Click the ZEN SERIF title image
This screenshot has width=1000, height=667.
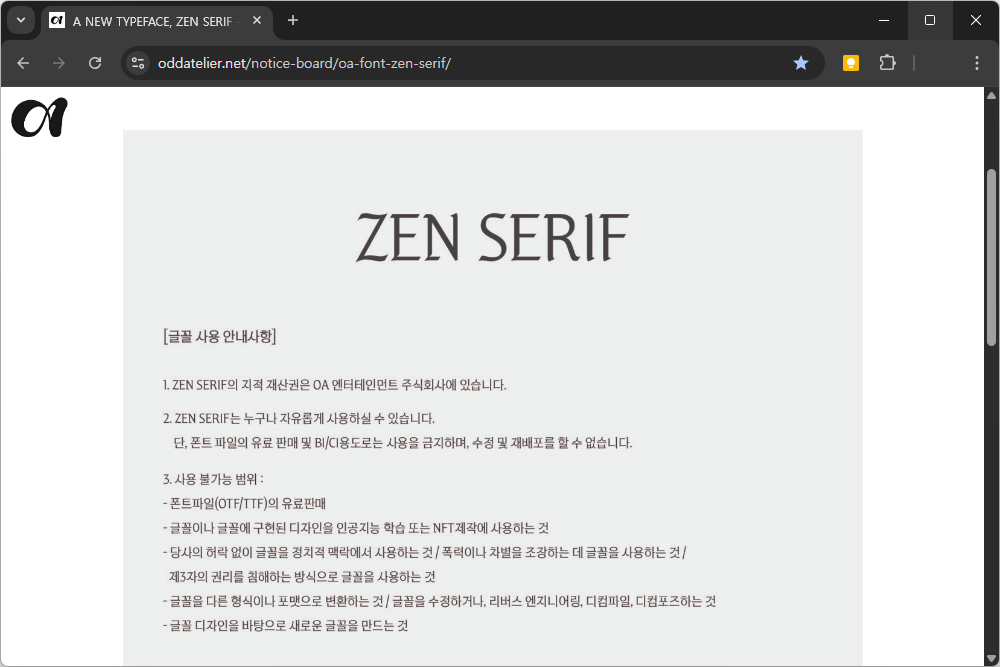click(492, 237)
